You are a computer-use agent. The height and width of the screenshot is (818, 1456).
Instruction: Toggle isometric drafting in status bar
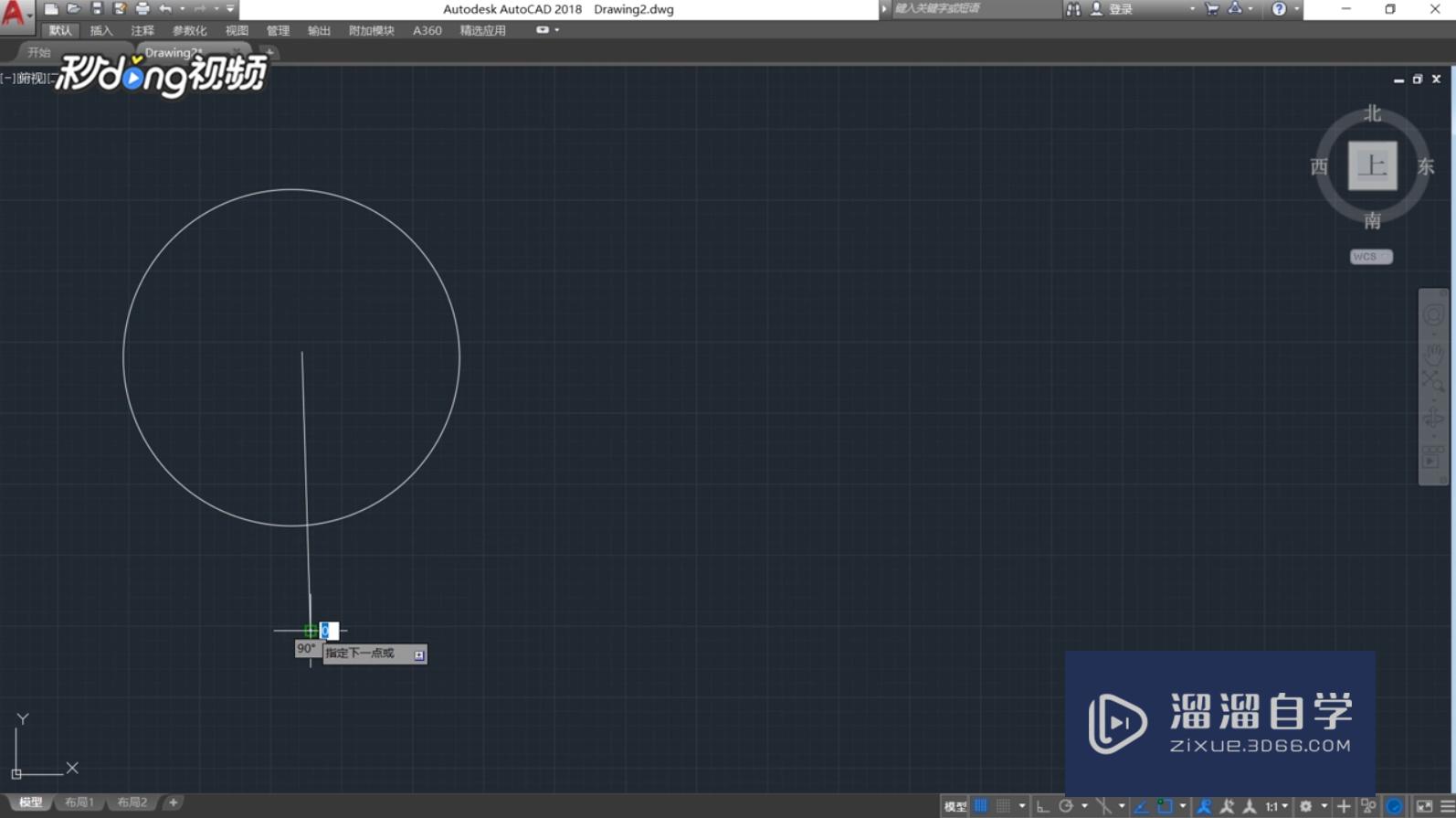(1104, 806)
